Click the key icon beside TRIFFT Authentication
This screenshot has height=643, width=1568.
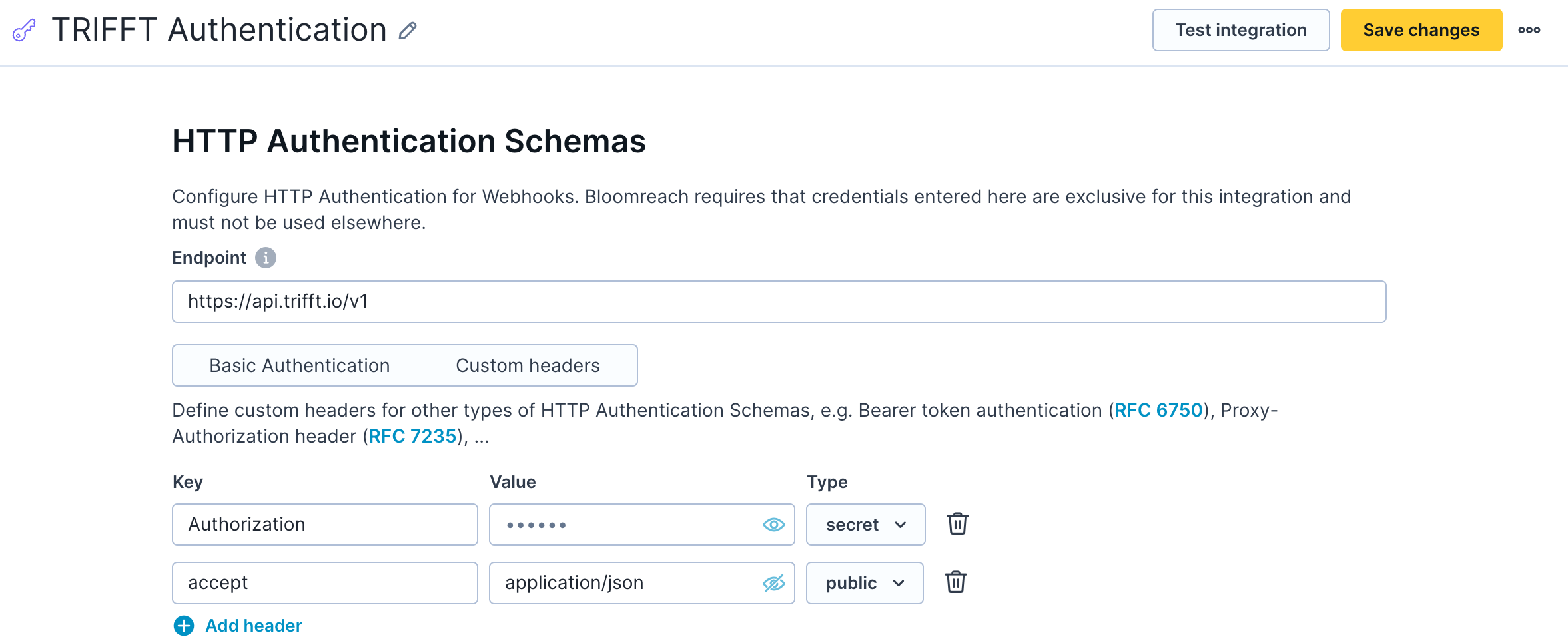pyautogui.click(x=24, y=30)
